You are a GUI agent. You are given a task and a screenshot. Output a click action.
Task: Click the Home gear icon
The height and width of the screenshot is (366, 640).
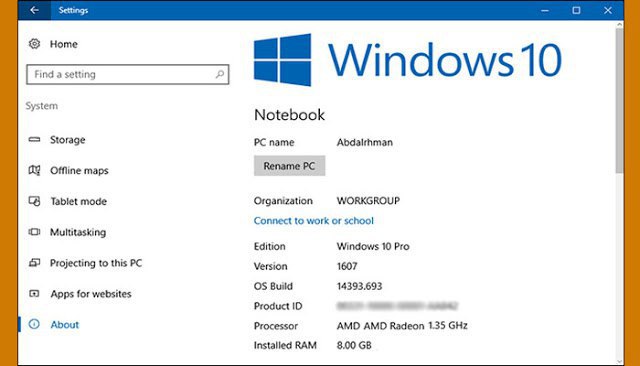coord(34,44)
